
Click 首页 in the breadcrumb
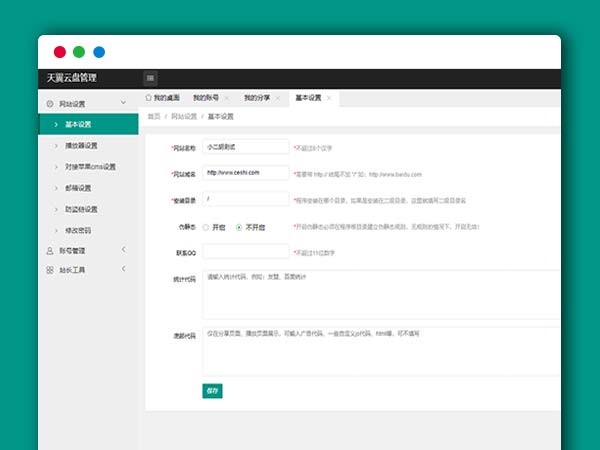pyautogui.click(x=153, y=116)
